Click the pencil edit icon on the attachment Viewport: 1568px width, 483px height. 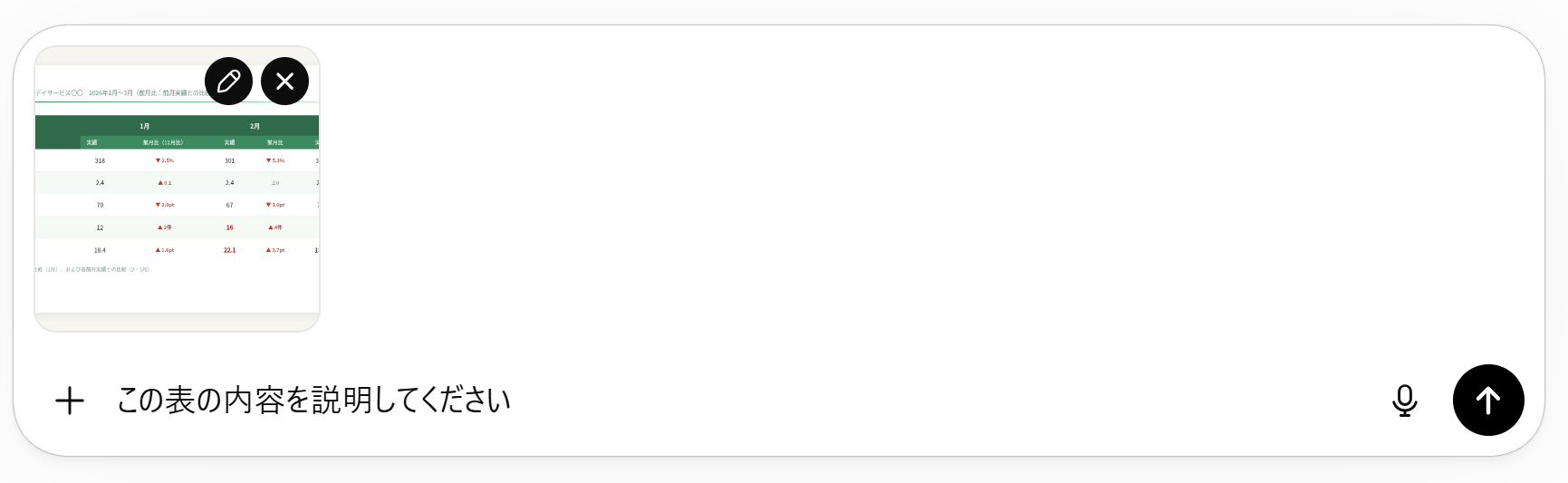tap(228, 82)
